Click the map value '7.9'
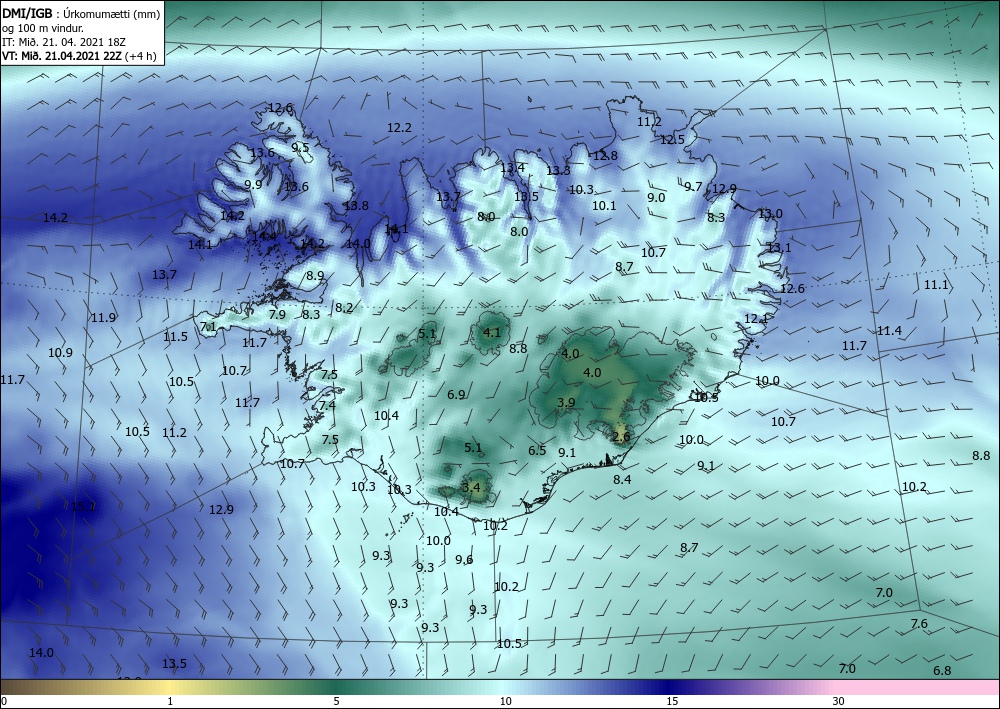The width and height of the screenshot is (1000, 709). click(277, 314)
